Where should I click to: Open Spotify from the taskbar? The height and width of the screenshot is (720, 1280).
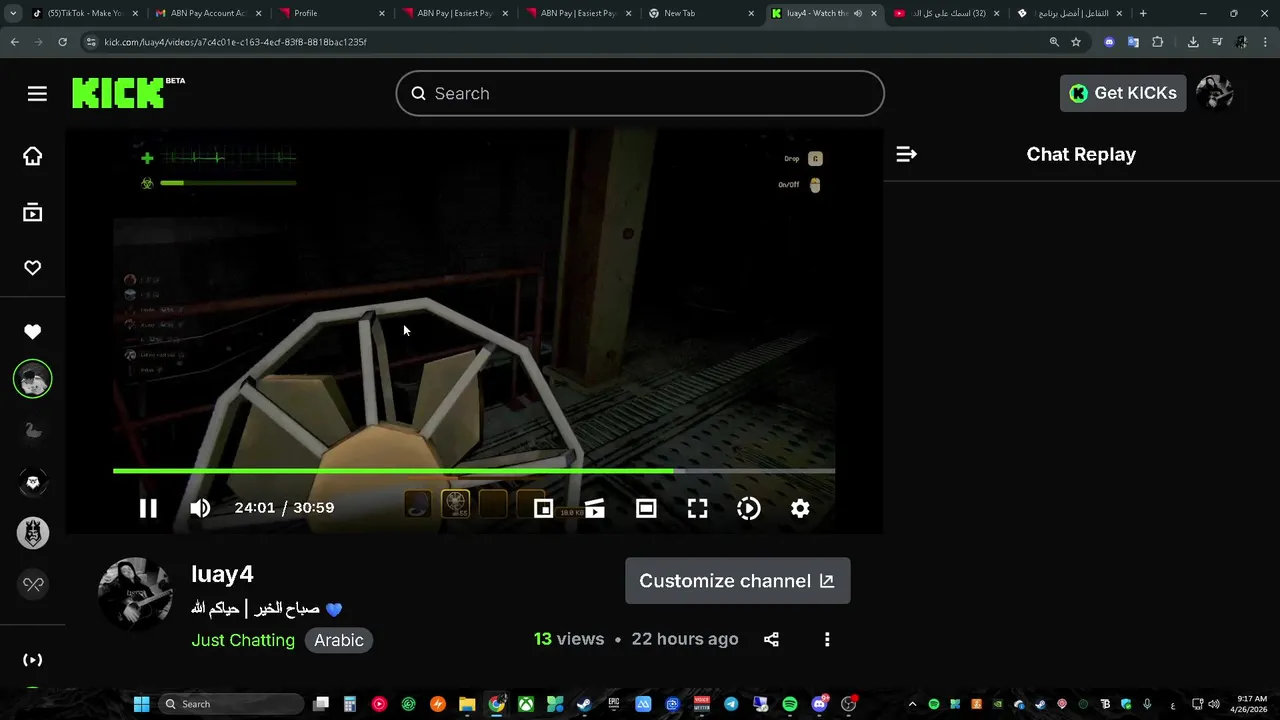point(790,704)
